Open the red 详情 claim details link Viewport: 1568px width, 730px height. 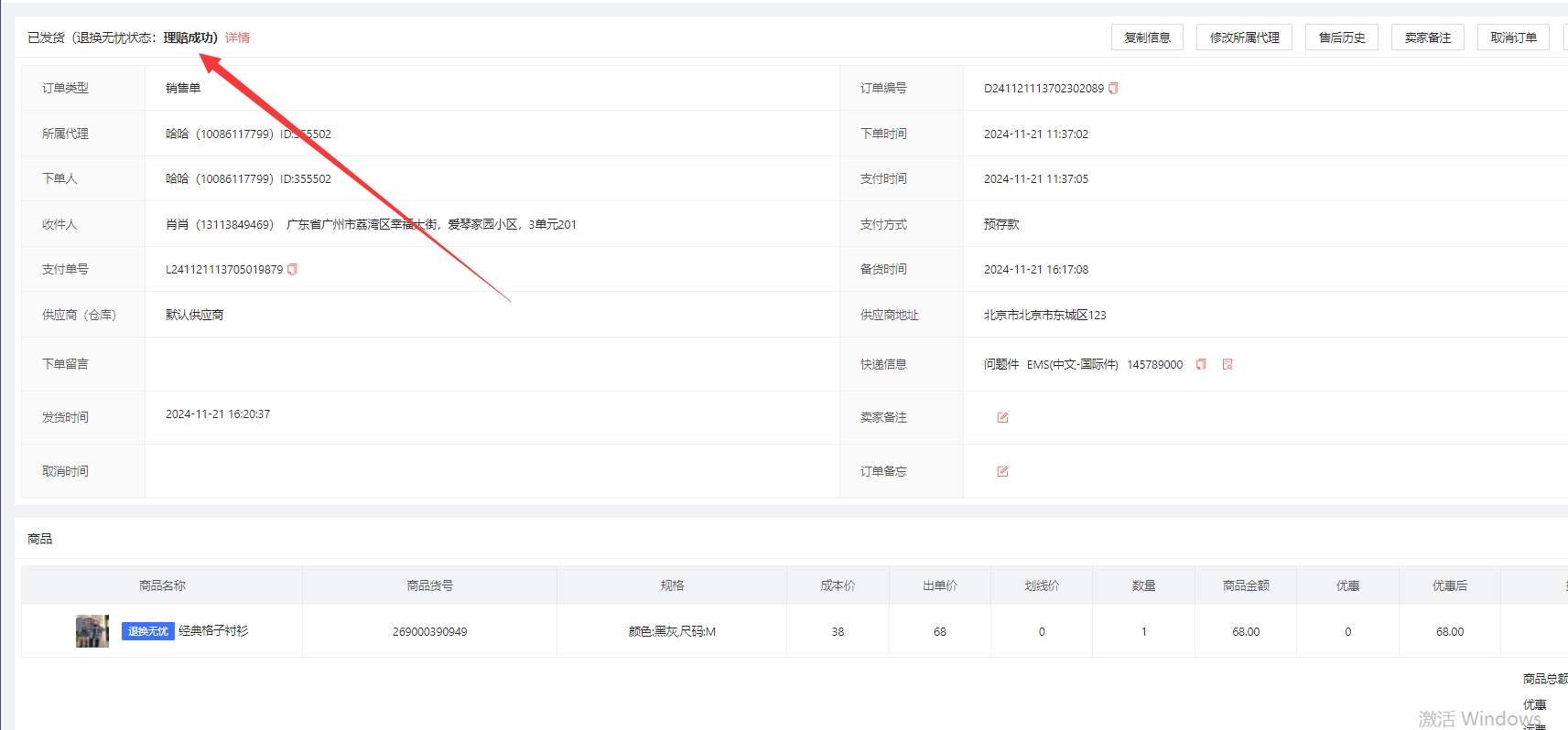(x=238, y=38)
